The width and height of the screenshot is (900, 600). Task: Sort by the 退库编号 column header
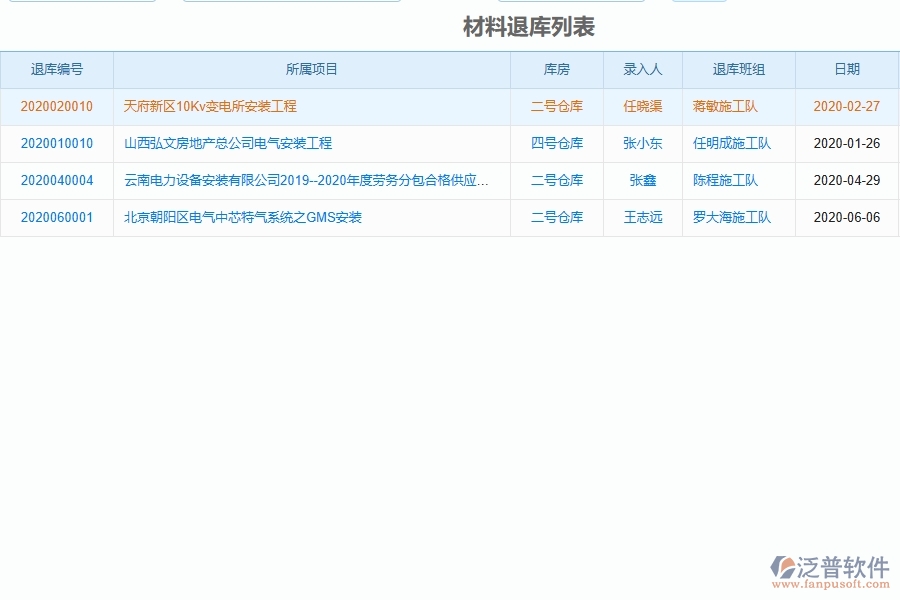(57, 69)
